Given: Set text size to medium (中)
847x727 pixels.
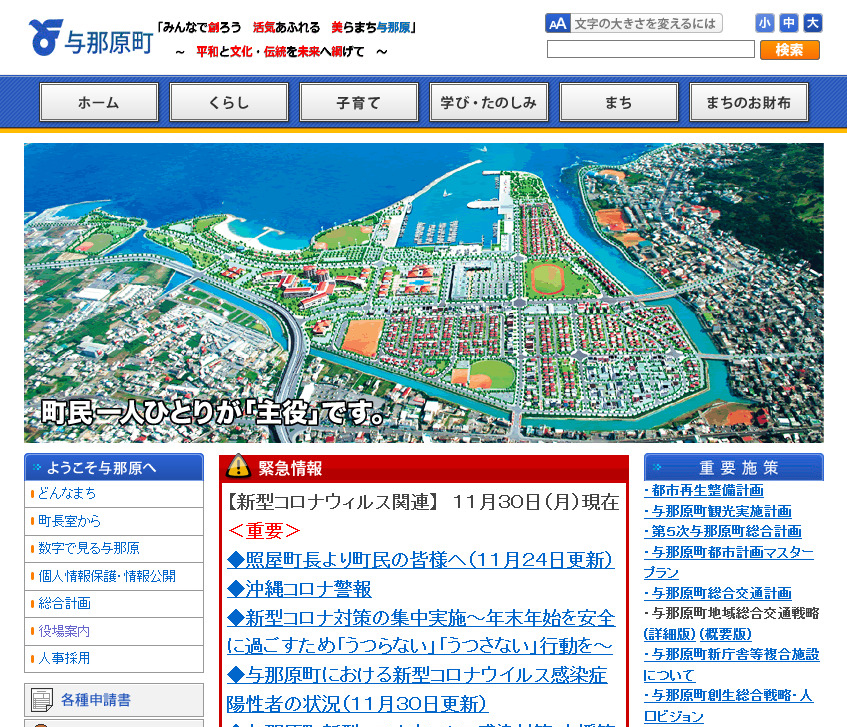Looking at the screenshot, I should (x=788, y=23).
